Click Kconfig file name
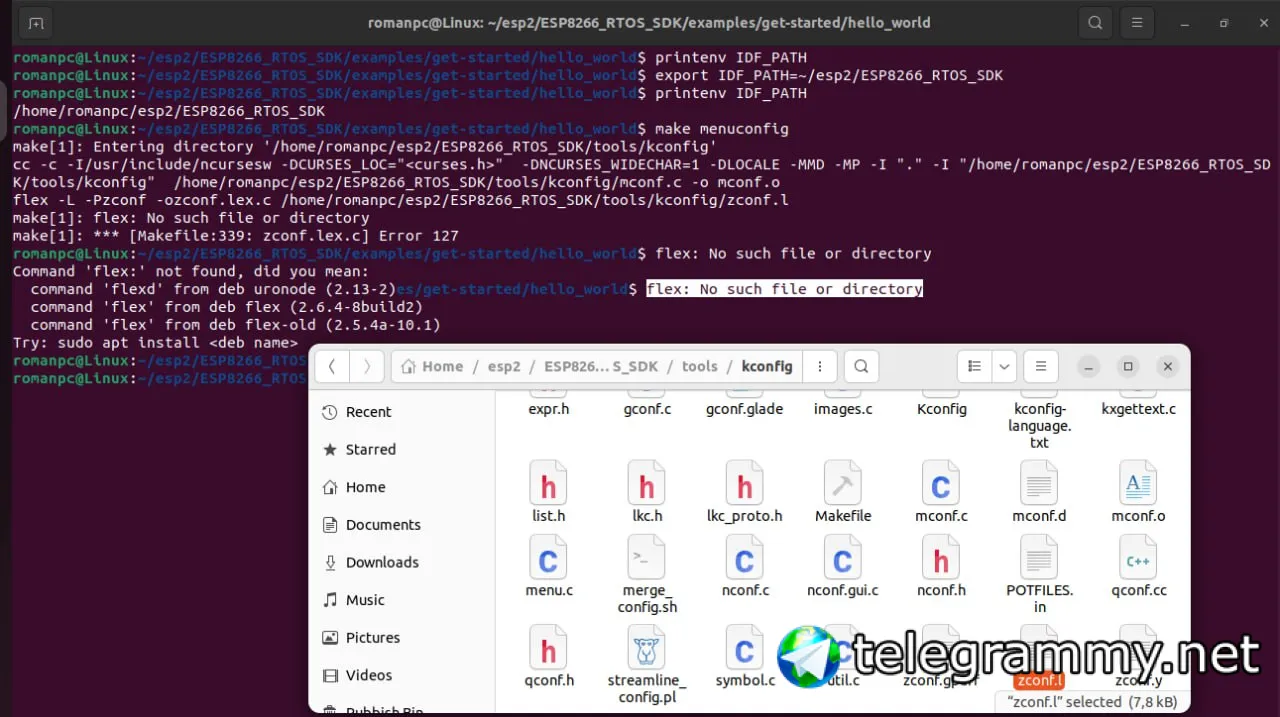The image size is (1280, 717). (941, 409)
